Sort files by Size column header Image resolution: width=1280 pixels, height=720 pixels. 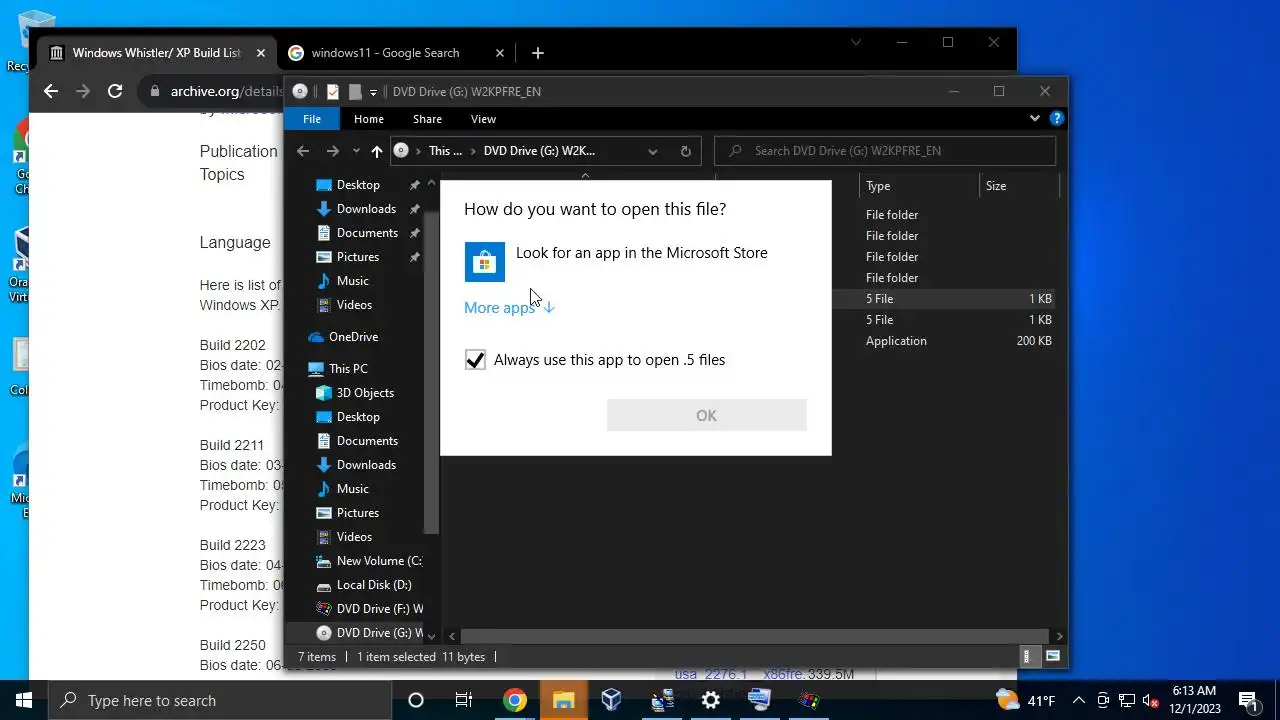tap(1018, 186)
